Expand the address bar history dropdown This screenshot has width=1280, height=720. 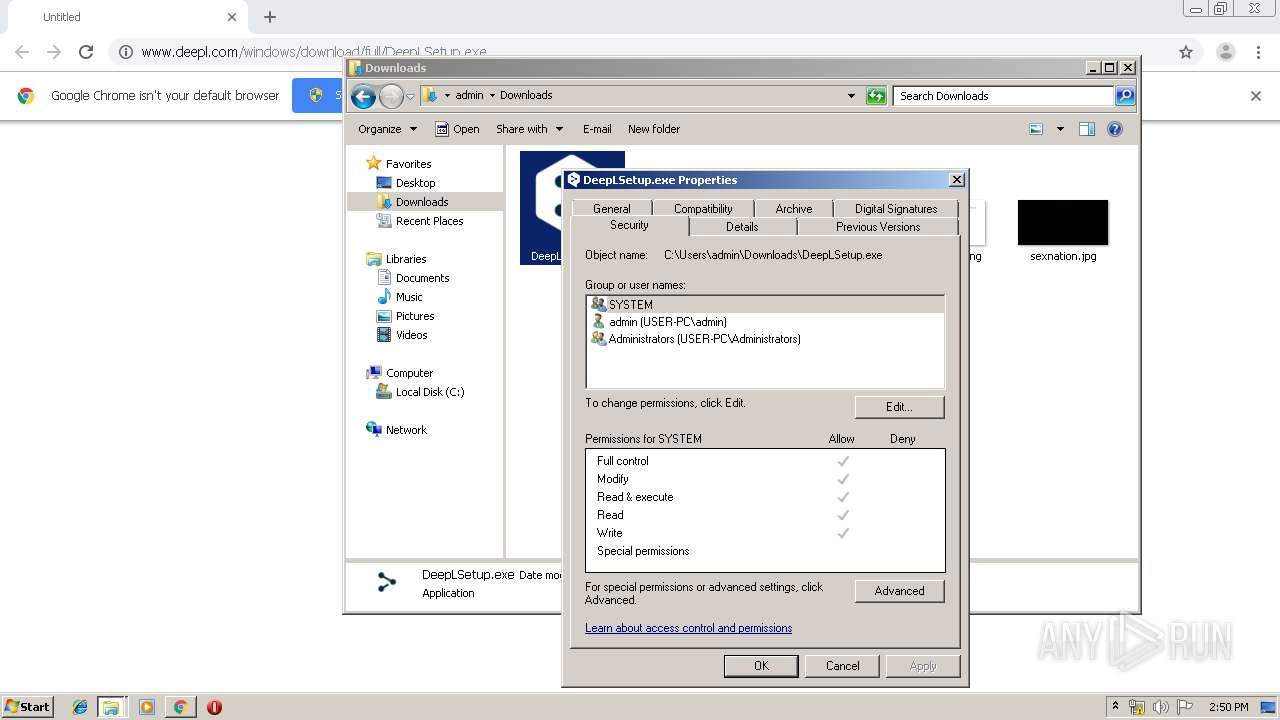pos(851,96)
